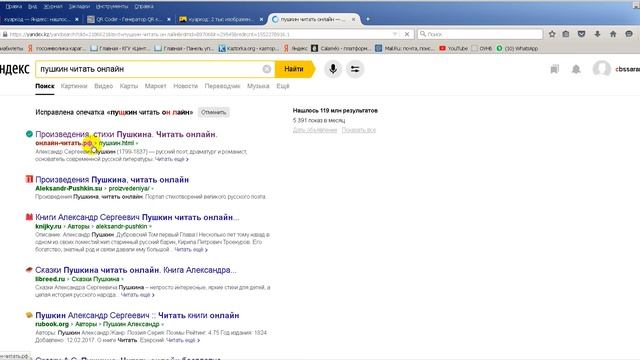Switch to Переводчик search section
The height and width of the screenshot is (360, 640).
[222, 86]
